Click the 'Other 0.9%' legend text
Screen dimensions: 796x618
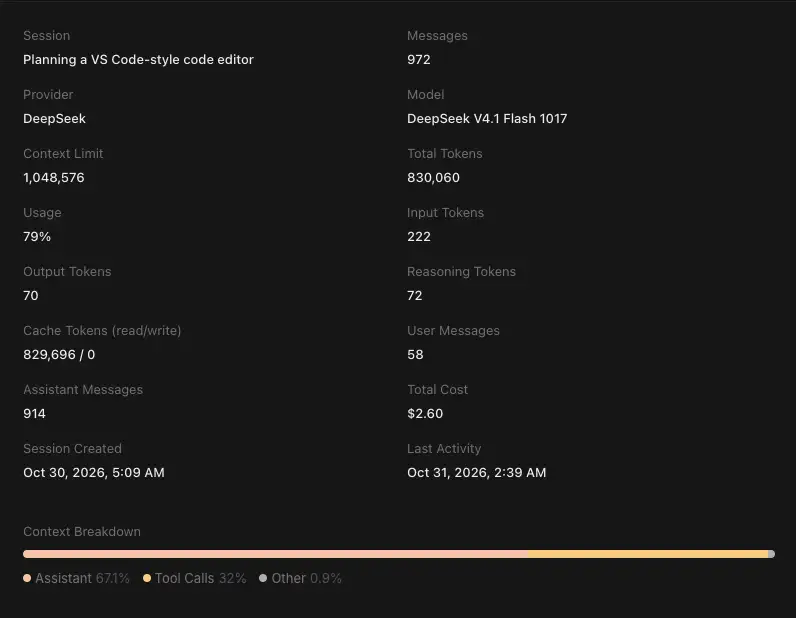pos(307,578)
